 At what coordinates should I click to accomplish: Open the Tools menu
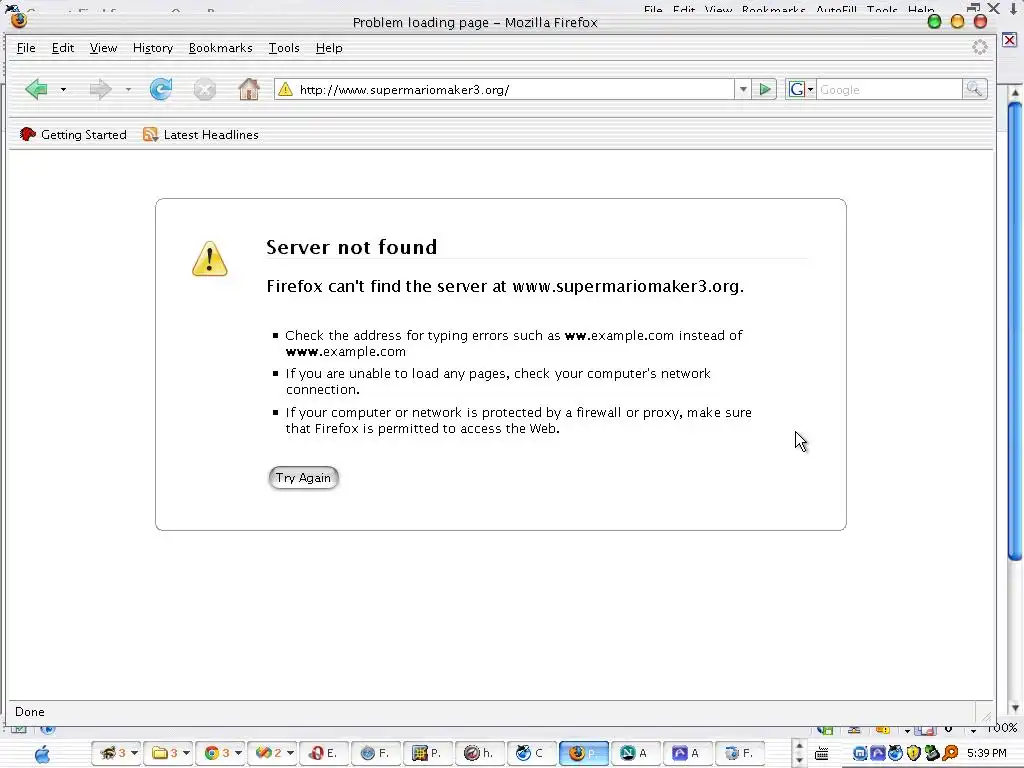[284, 48]
